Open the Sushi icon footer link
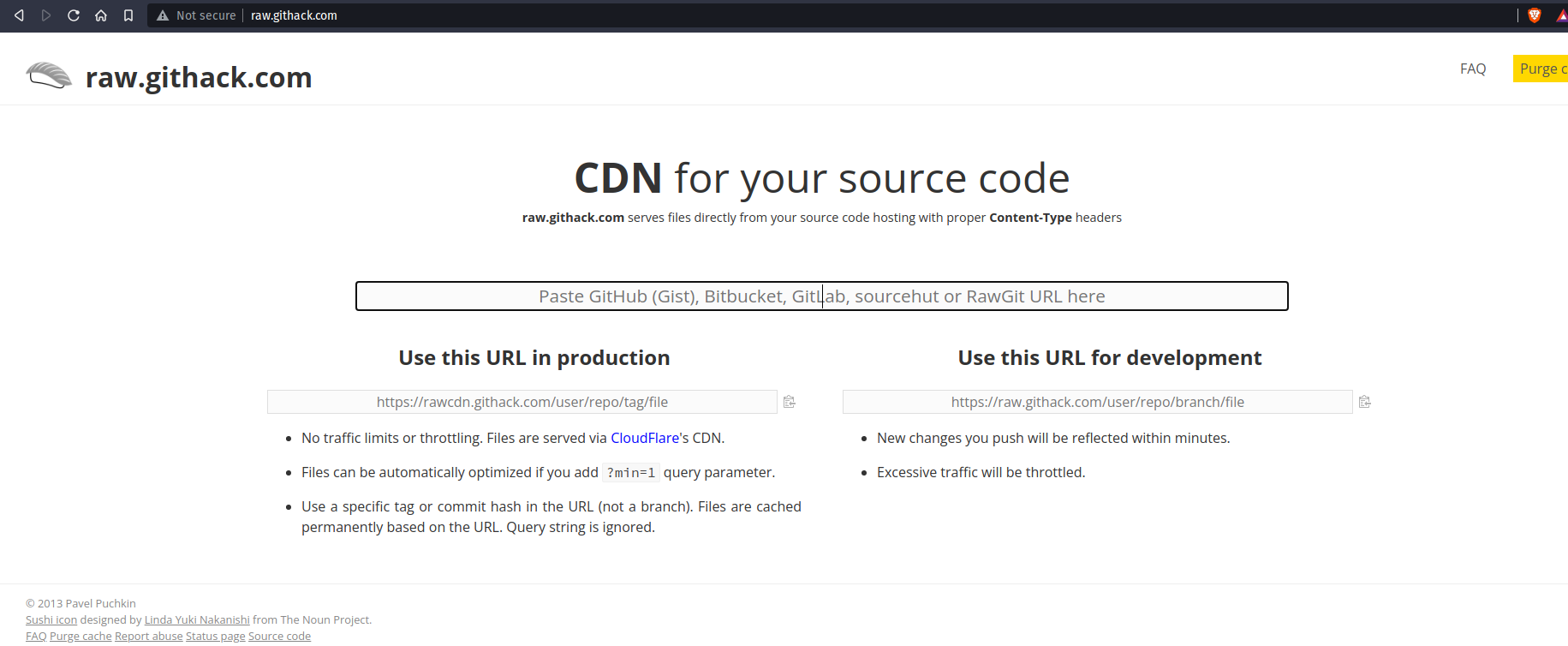Screen dimensions: 1568x646 point(51,619)
